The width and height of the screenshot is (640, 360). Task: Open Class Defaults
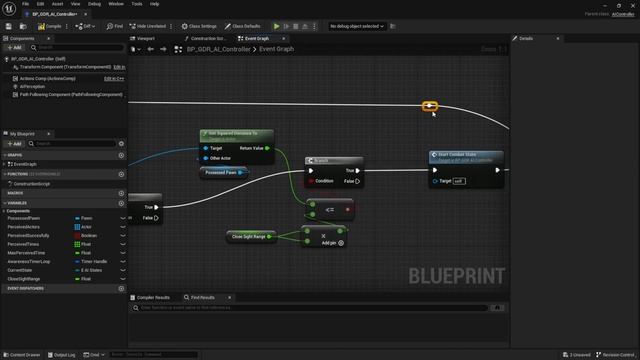pyautogui.click(x=242, y=26)
